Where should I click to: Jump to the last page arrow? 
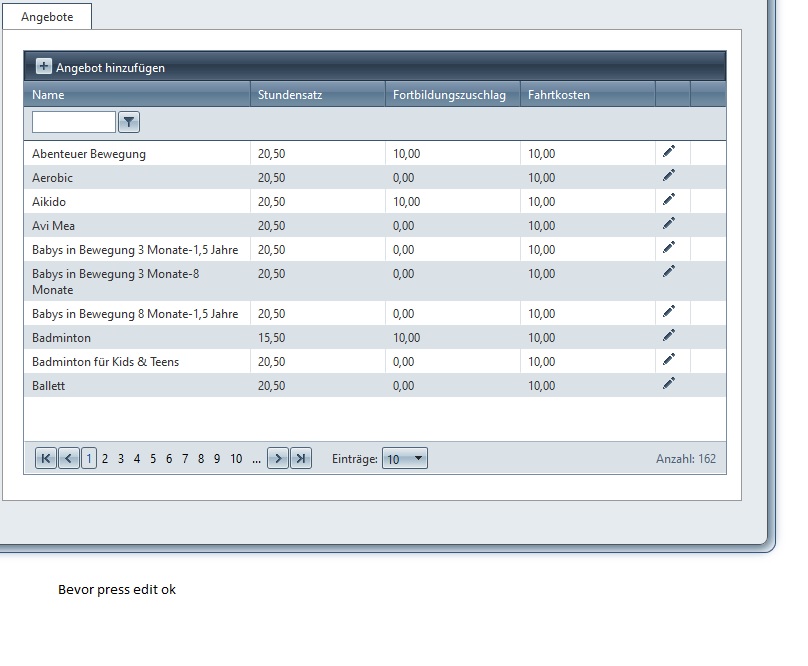click(301, 458)
